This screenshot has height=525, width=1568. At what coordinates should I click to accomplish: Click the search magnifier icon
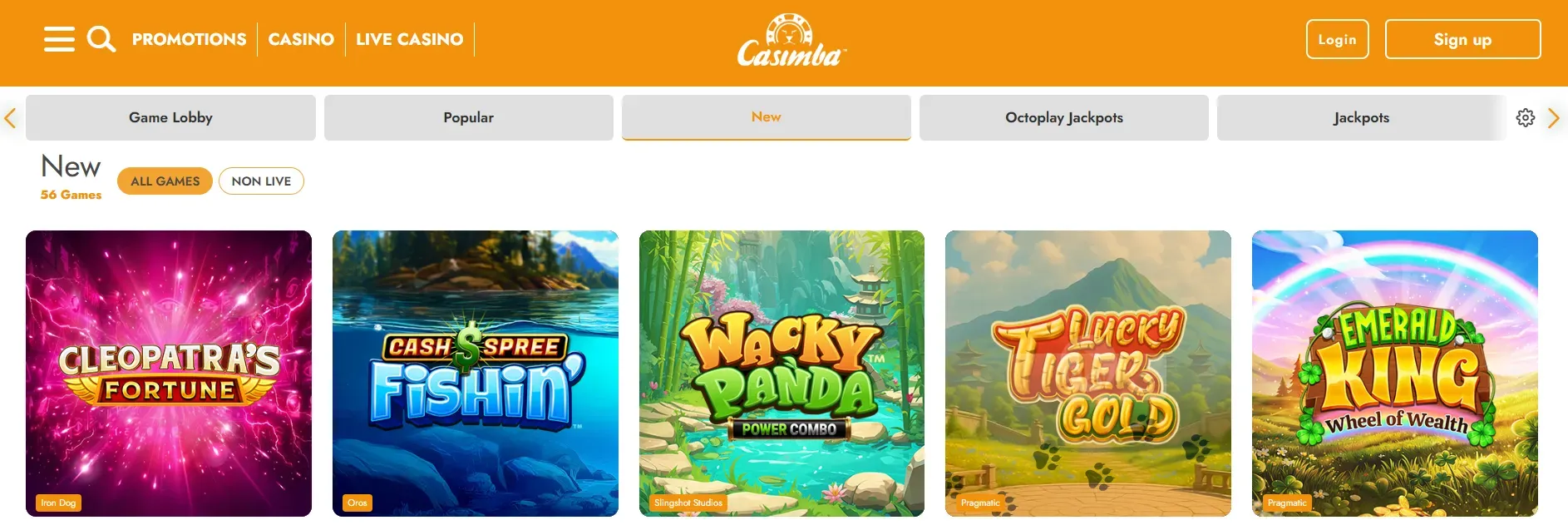101,39
